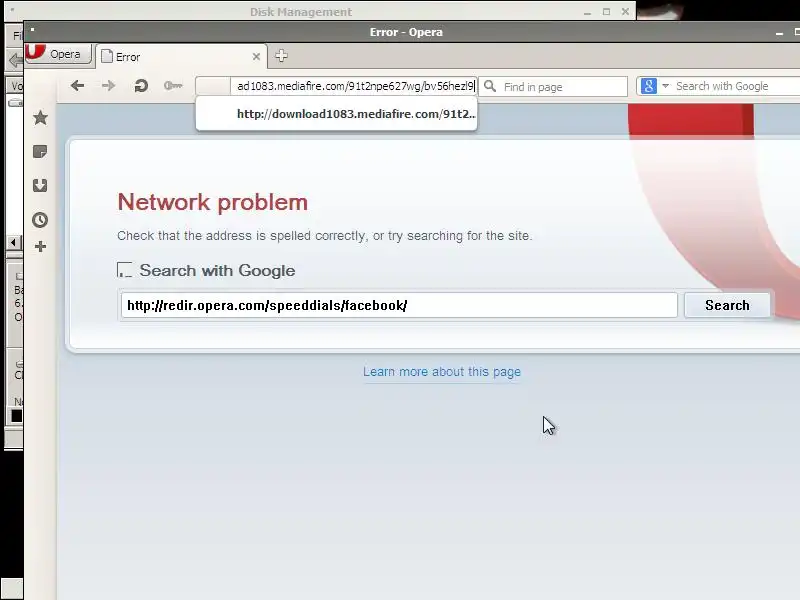This screenshot has width=800, height=600.
Task: Open Learn more about this page link
Action: coord(442,371)
